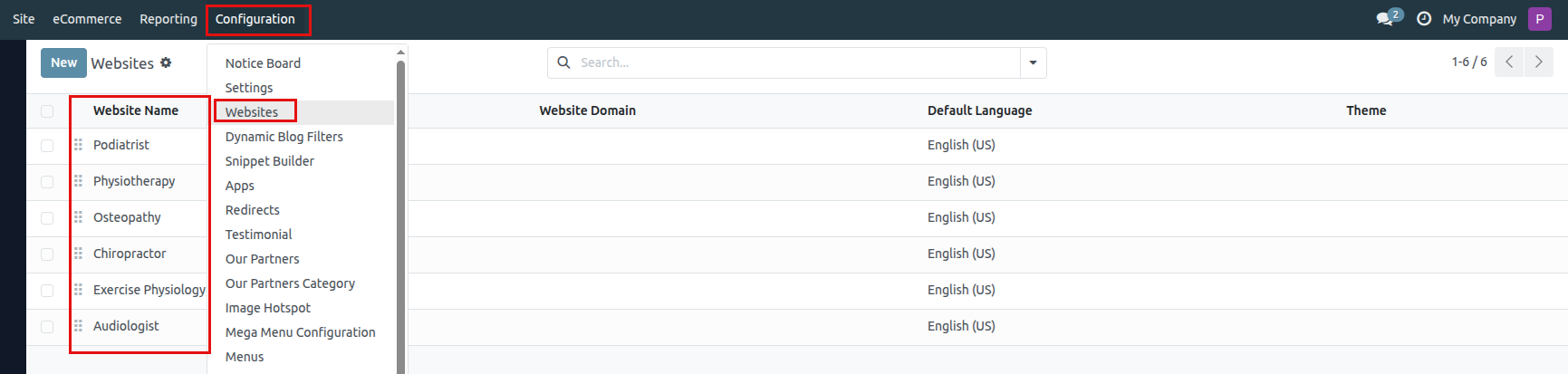The image size is (1568, 374).
Task: Expand the search options dropdown arrow
Action: pyautogui.click(x=1033, y=62)
